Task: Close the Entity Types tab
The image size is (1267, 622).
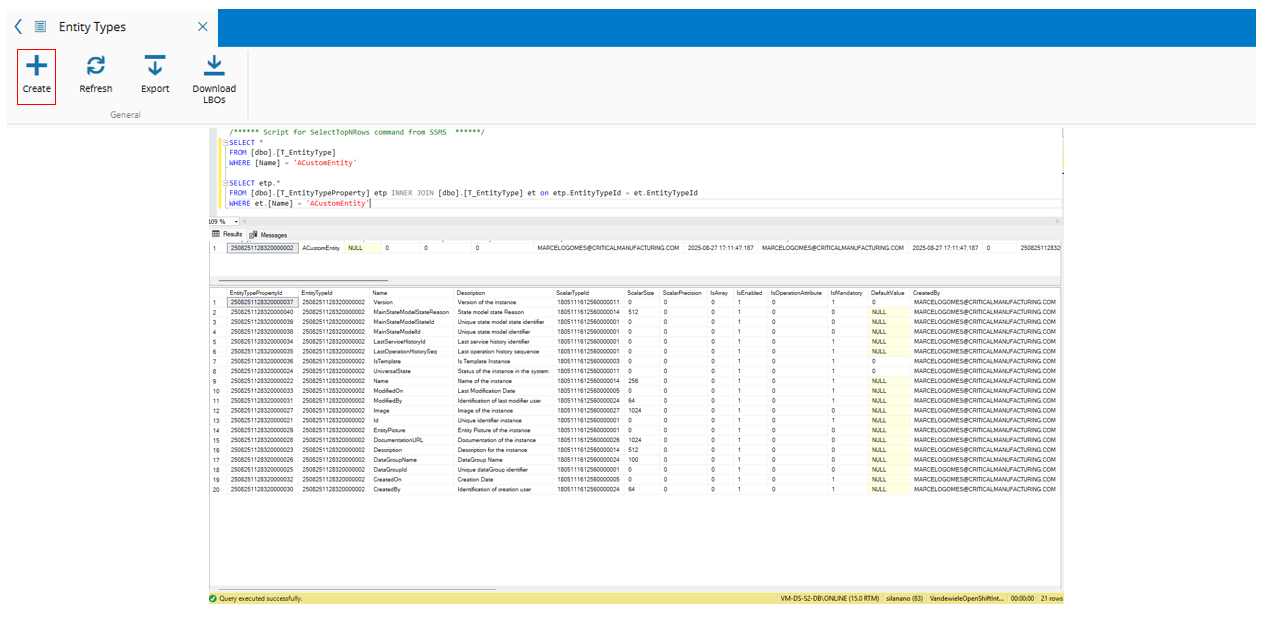Action: click(202, 27)
